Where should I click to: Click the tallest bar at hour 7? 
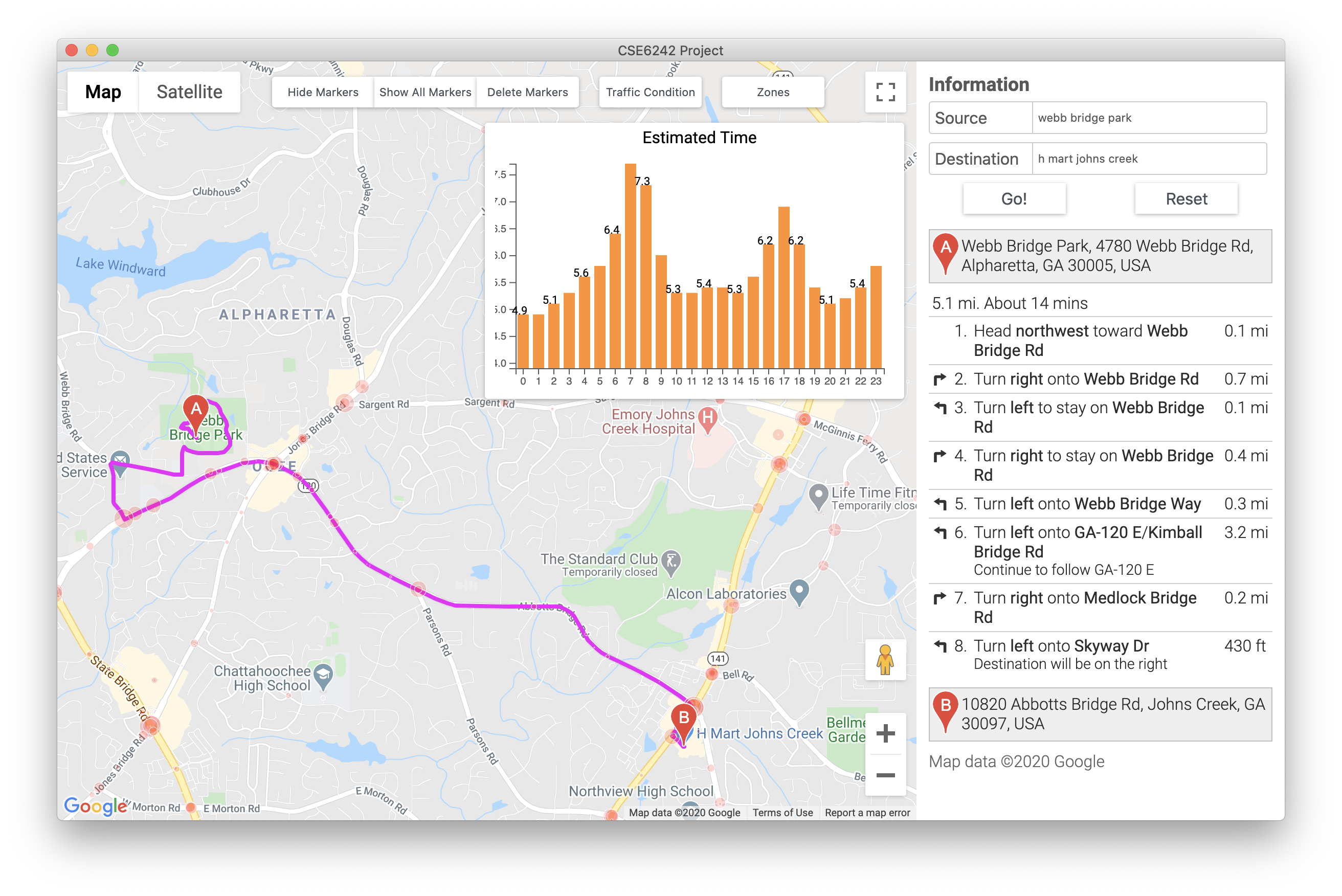click(630, 266)
